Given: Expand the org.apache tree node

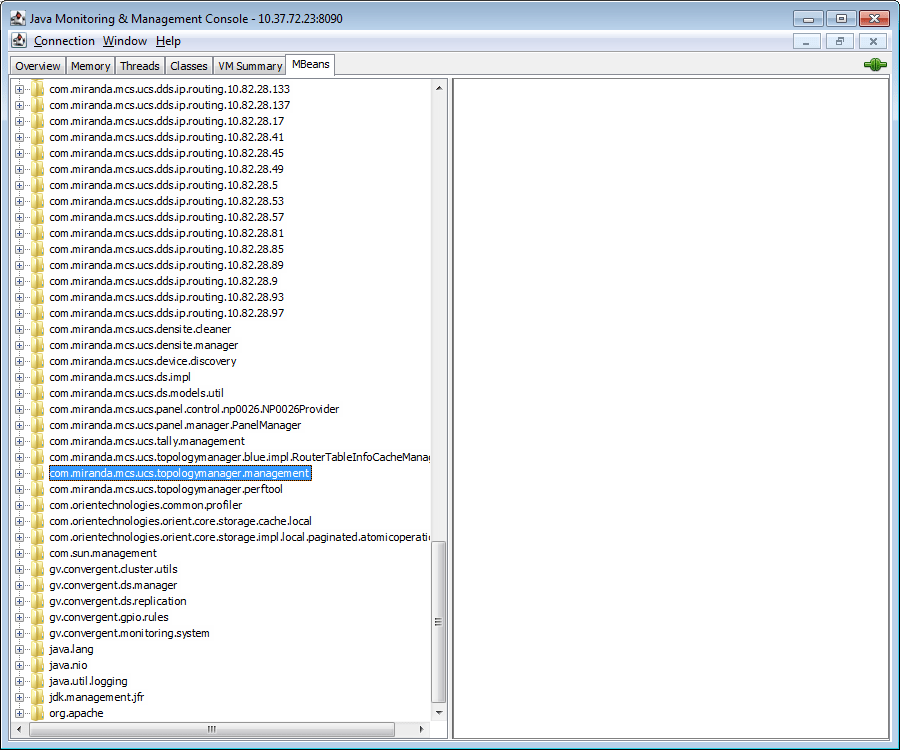Looking at the screenshot, I should [x=20, y=713].
